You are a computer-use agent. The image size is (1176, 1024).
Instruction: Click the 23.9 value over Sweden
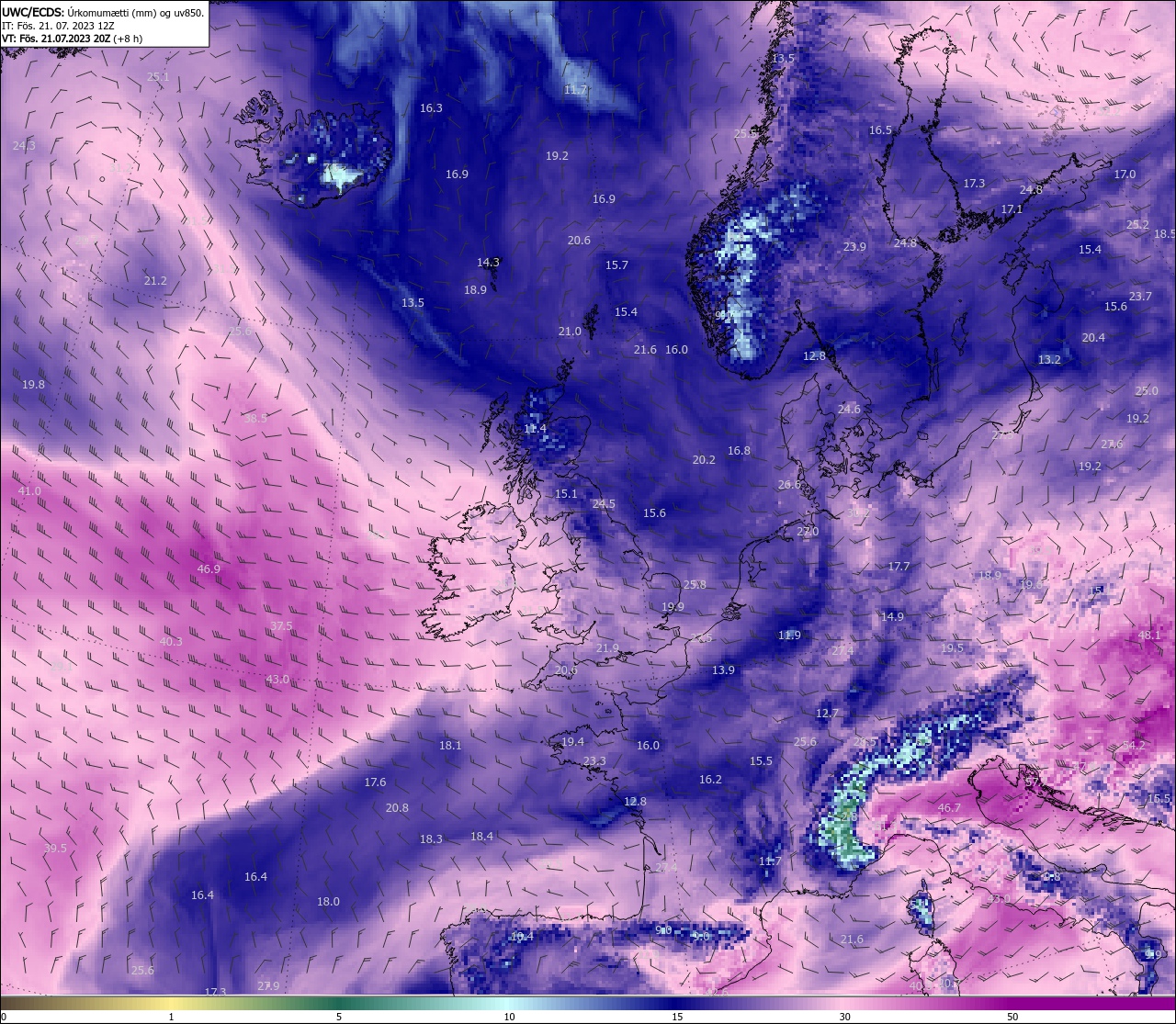[854, 247]
